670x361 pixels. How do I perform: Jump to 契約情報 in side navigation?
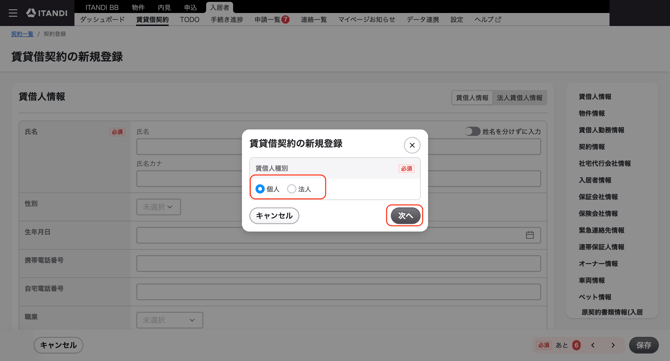point(592,147)
